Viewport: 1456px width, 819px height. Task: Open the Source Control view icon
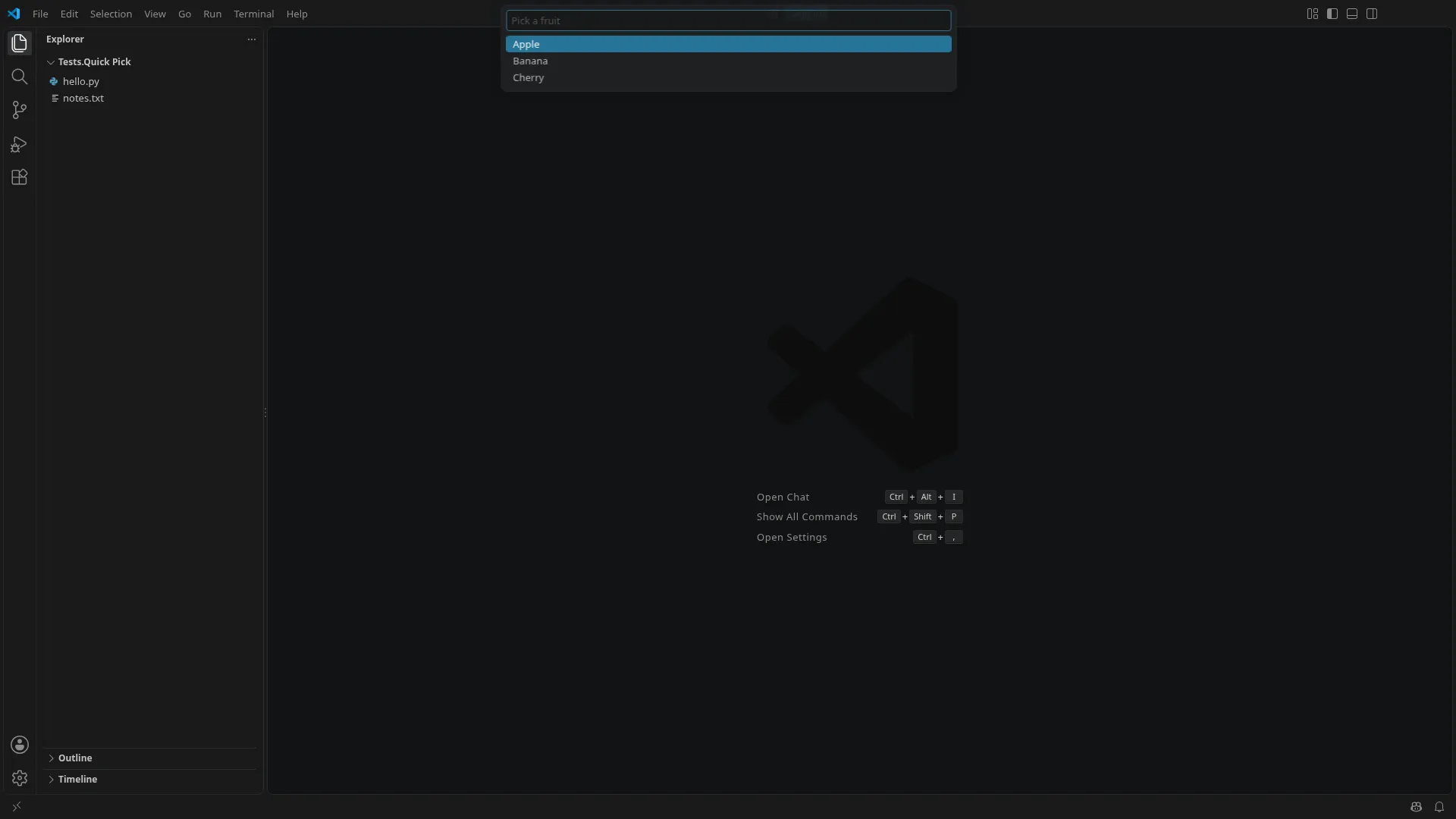20,110
